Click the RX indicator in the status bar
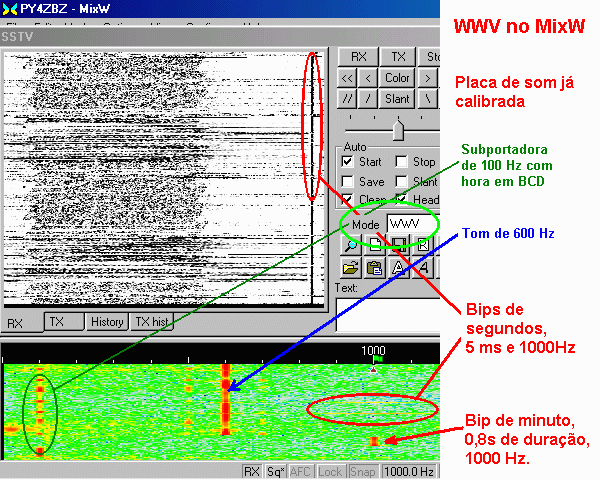This screenshot has width=600, height=480. click(251, 472)
